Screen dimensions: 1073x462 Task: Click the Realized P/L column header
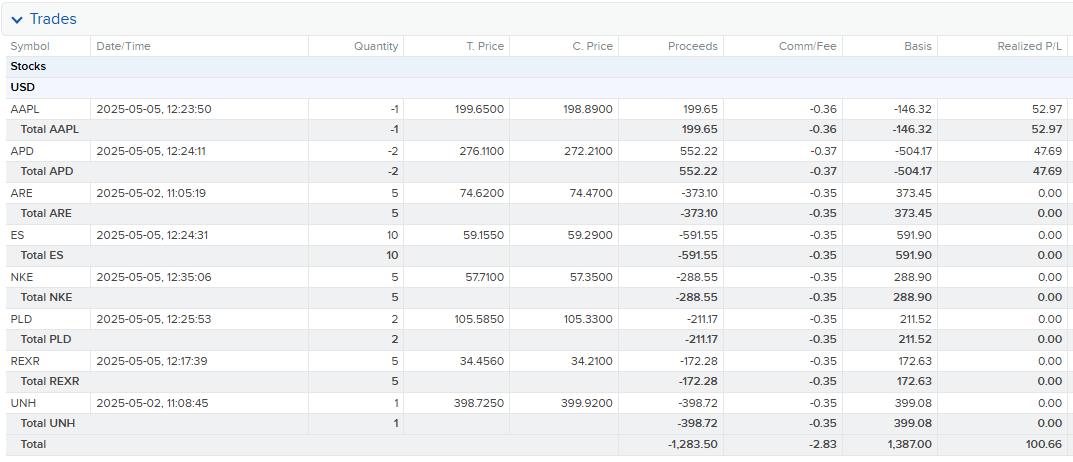click(1030, 47)
